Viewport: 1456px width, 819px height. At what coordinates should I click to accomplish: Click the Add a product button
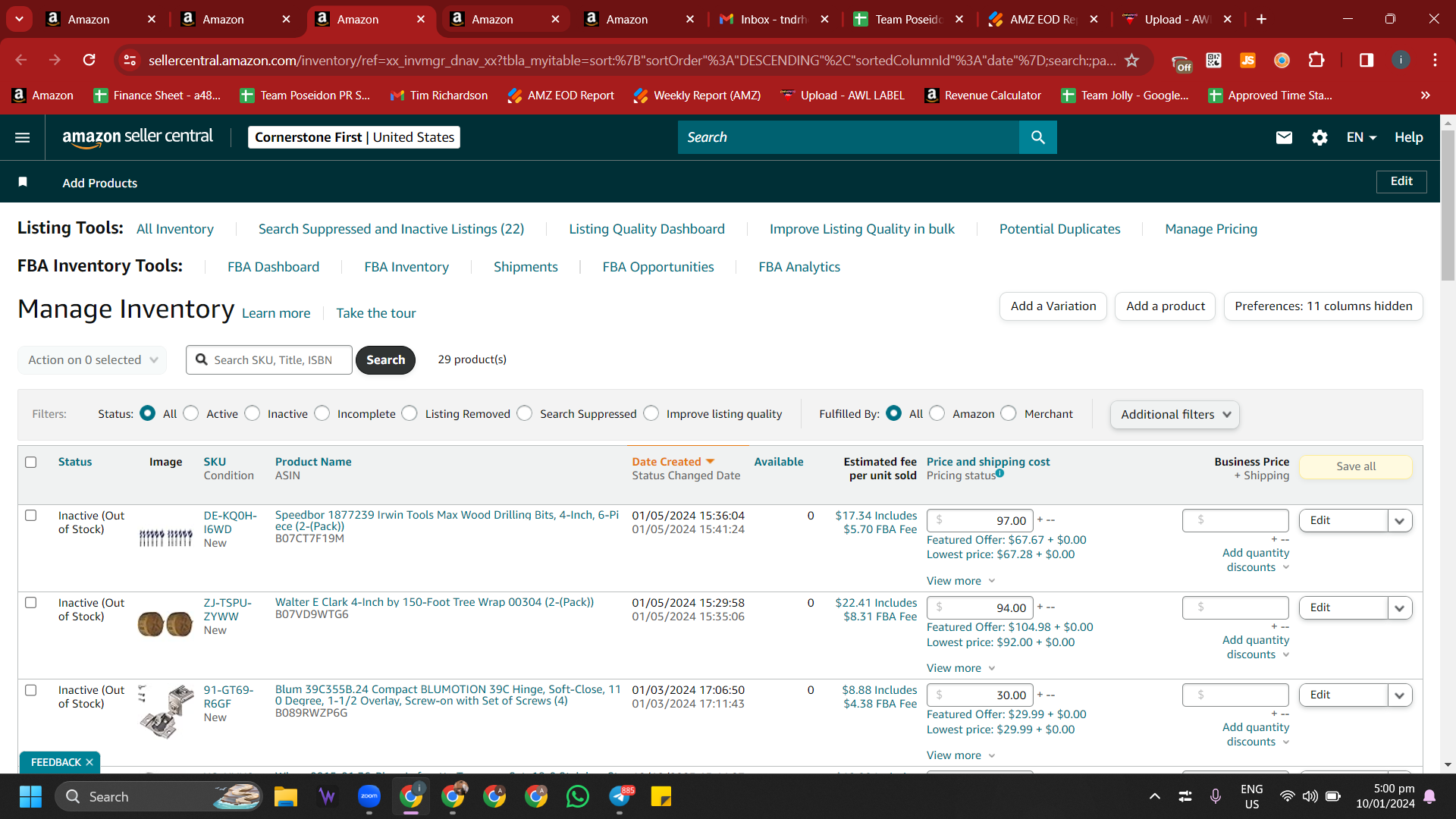(x=1166, y=306)
